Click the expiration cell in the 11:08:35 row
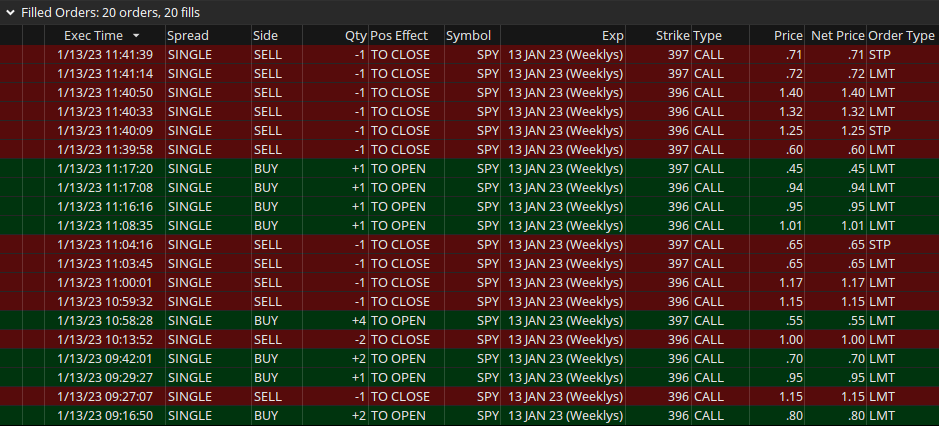939x426 pixels. (x=565, y=225)
